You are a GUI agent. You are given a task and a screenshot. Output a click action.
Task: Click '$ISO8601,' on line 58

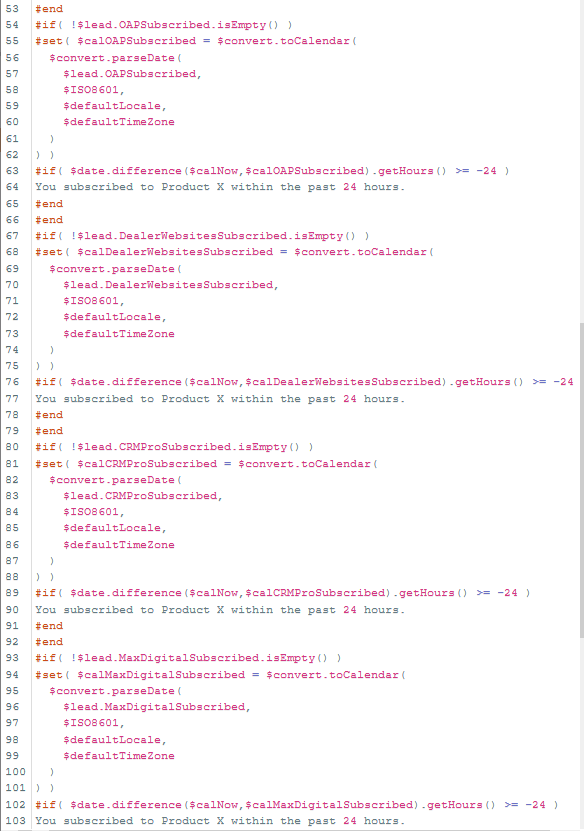click(94, 90)
